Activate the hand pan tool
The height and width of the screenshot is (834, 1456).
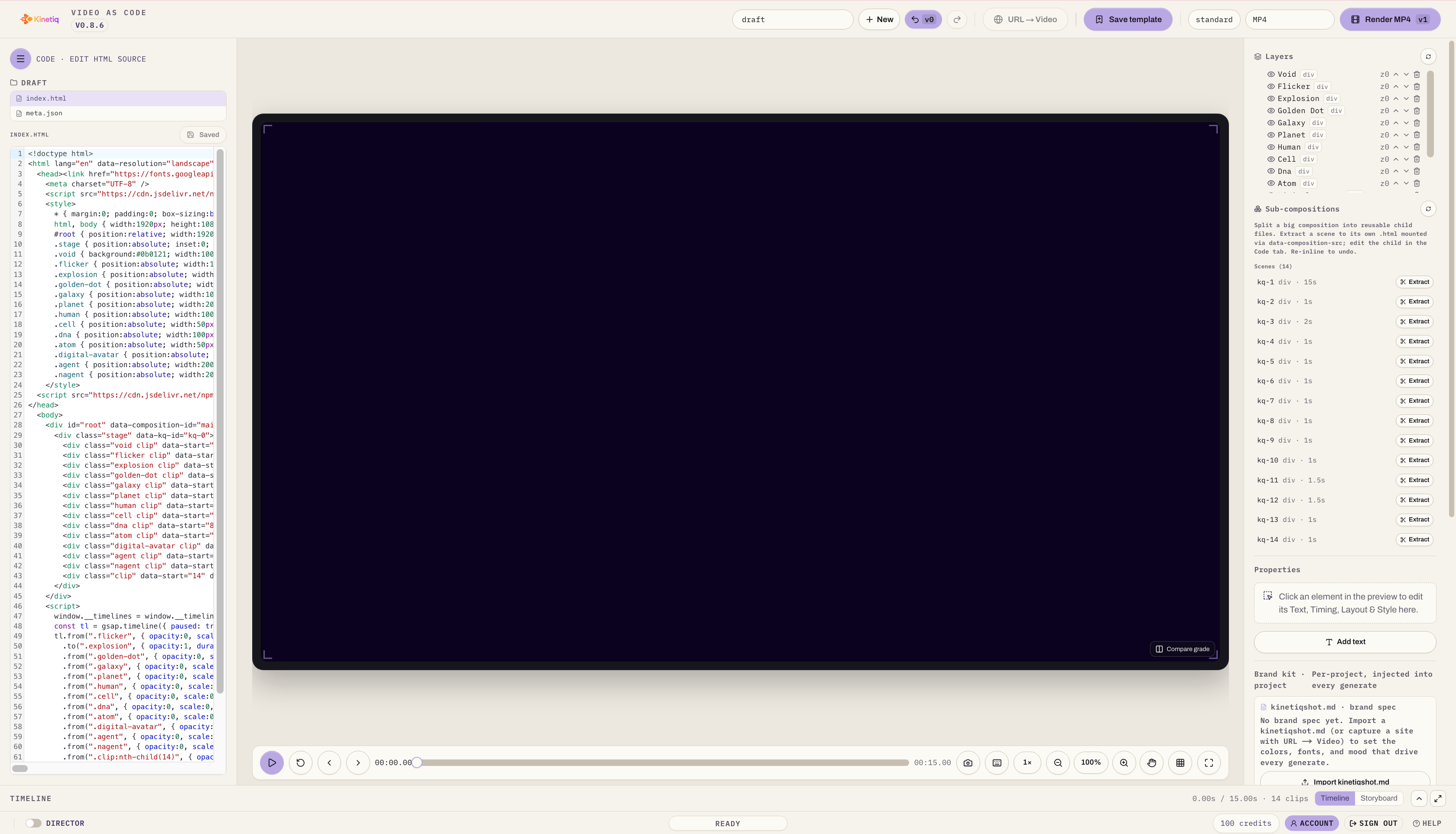coord(1152,762)
